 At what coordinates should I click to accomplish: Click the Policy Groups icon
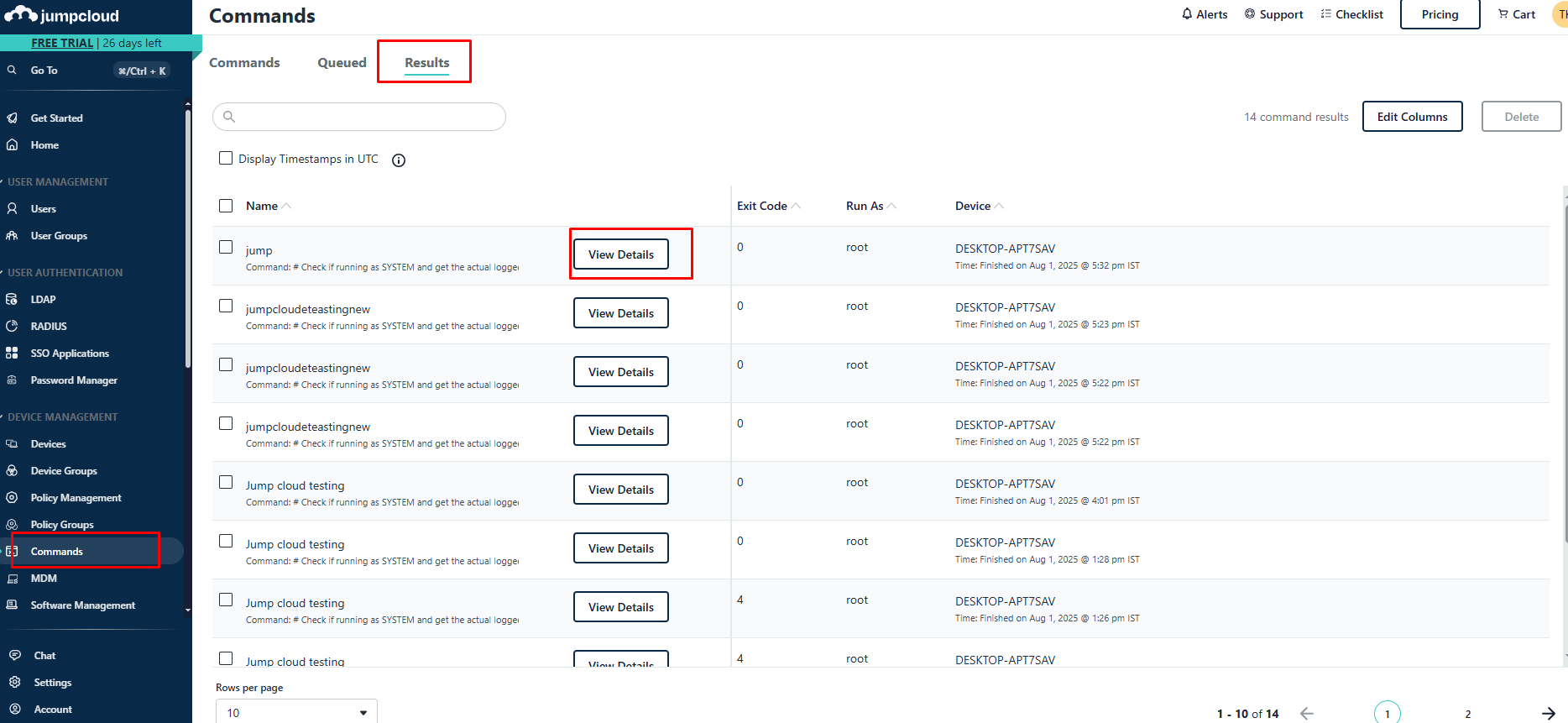point(12,525)
